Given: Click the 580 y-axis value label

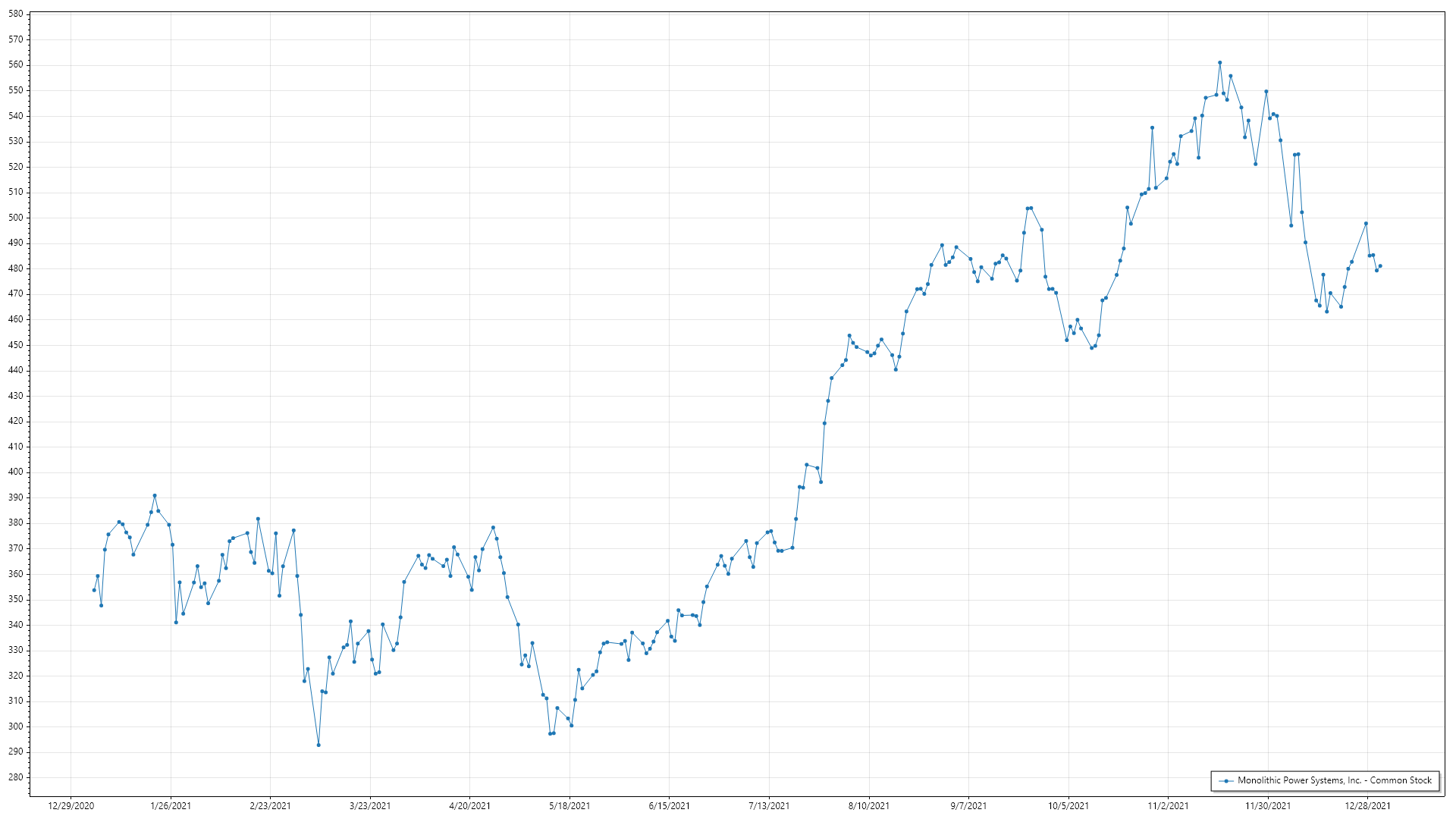Looking at the screenshot, I should click(16, 14).
